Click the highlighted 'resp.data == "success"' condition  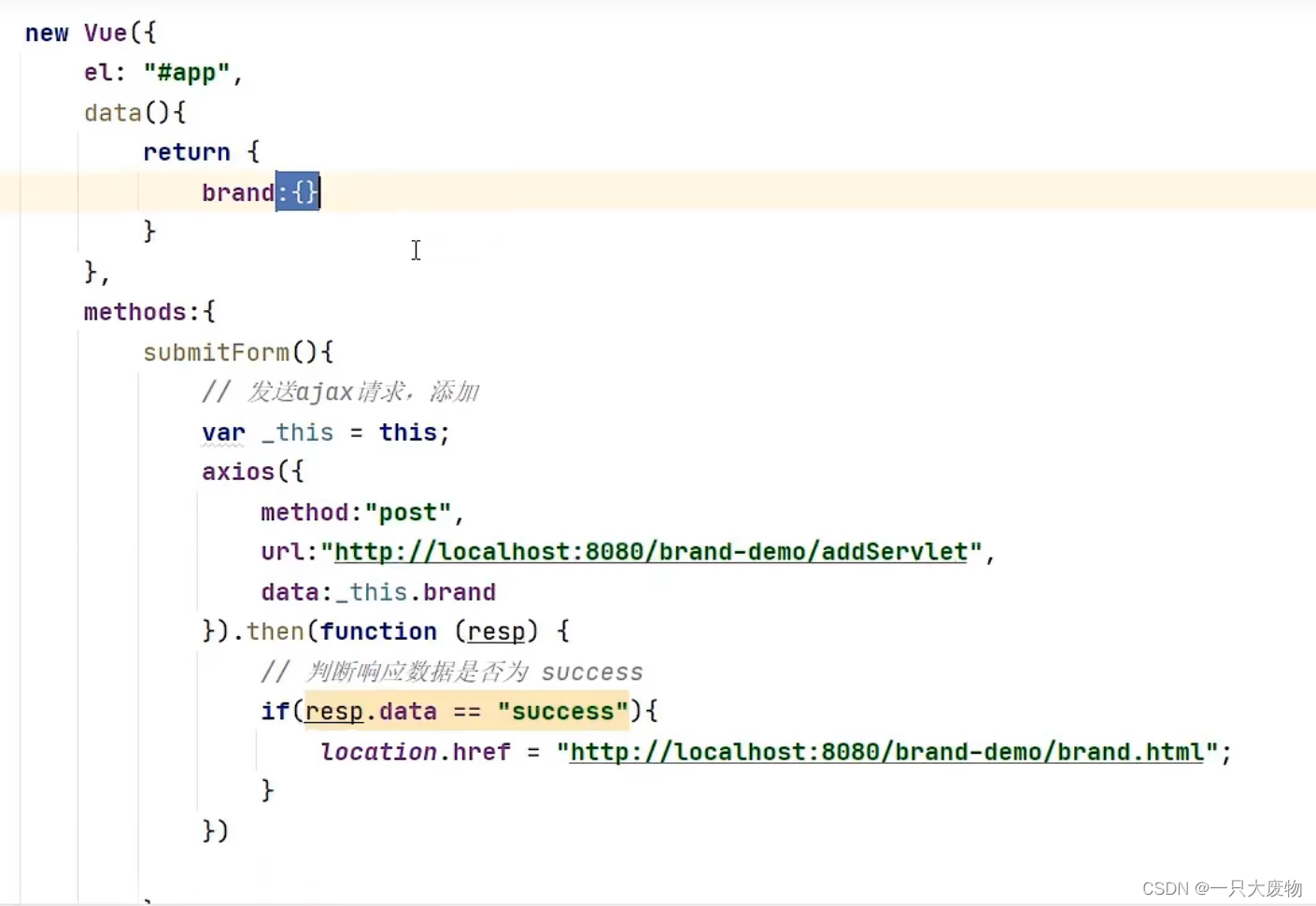pyautogui.click(x=467, y=712)
